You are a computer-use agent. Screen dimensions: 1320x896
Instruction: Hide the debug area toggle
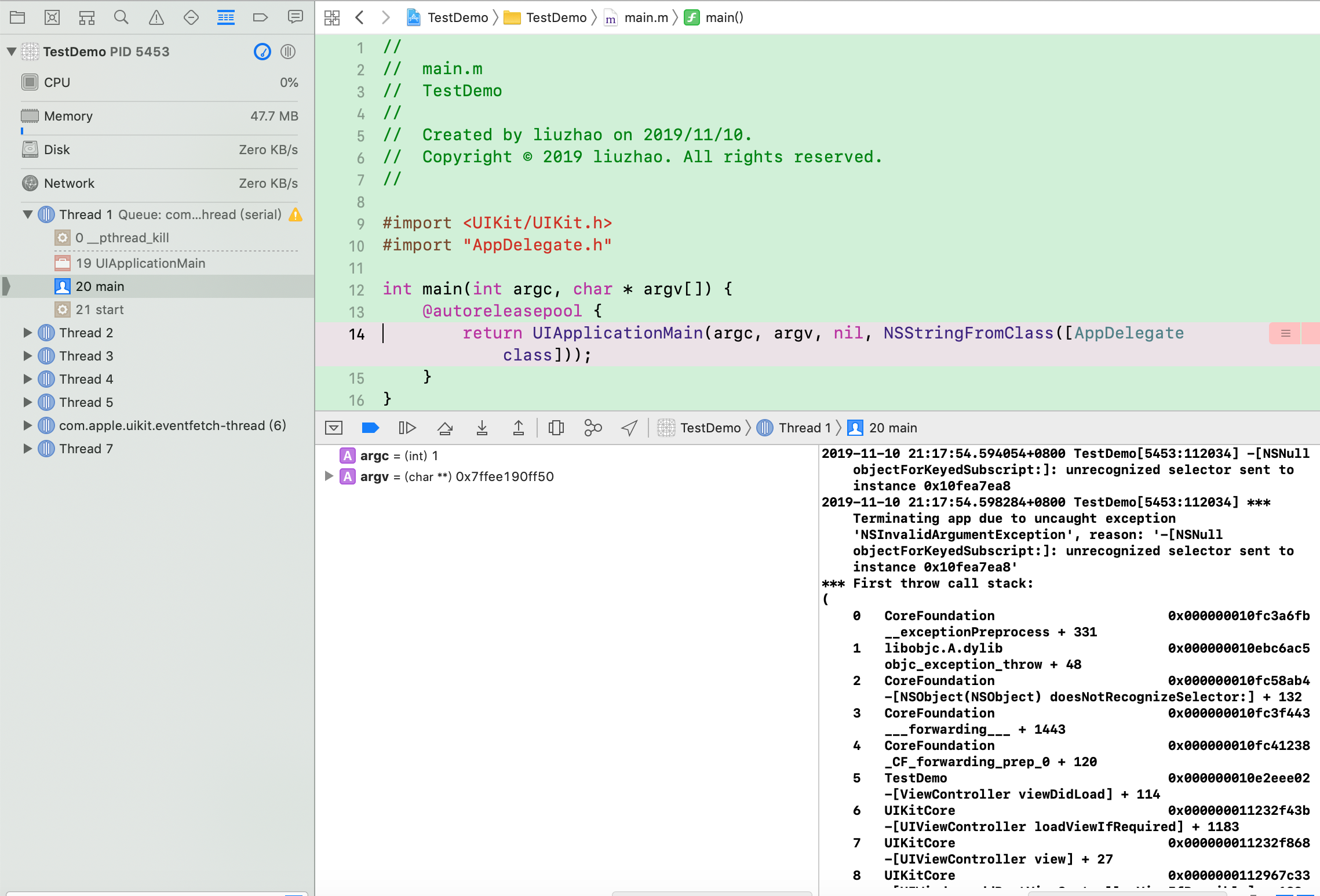click(x=334, y=428)
